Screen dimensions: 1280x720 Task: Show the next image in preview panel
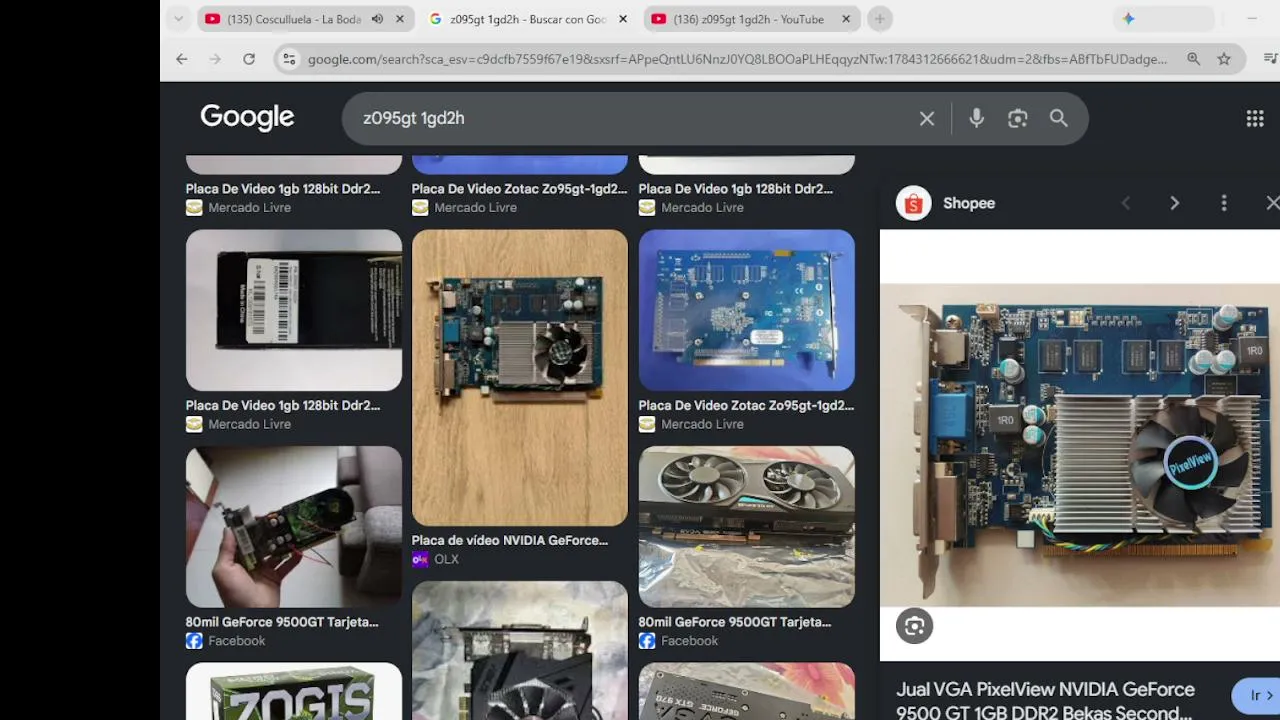pyautogui.click(x=1175, y=203)
